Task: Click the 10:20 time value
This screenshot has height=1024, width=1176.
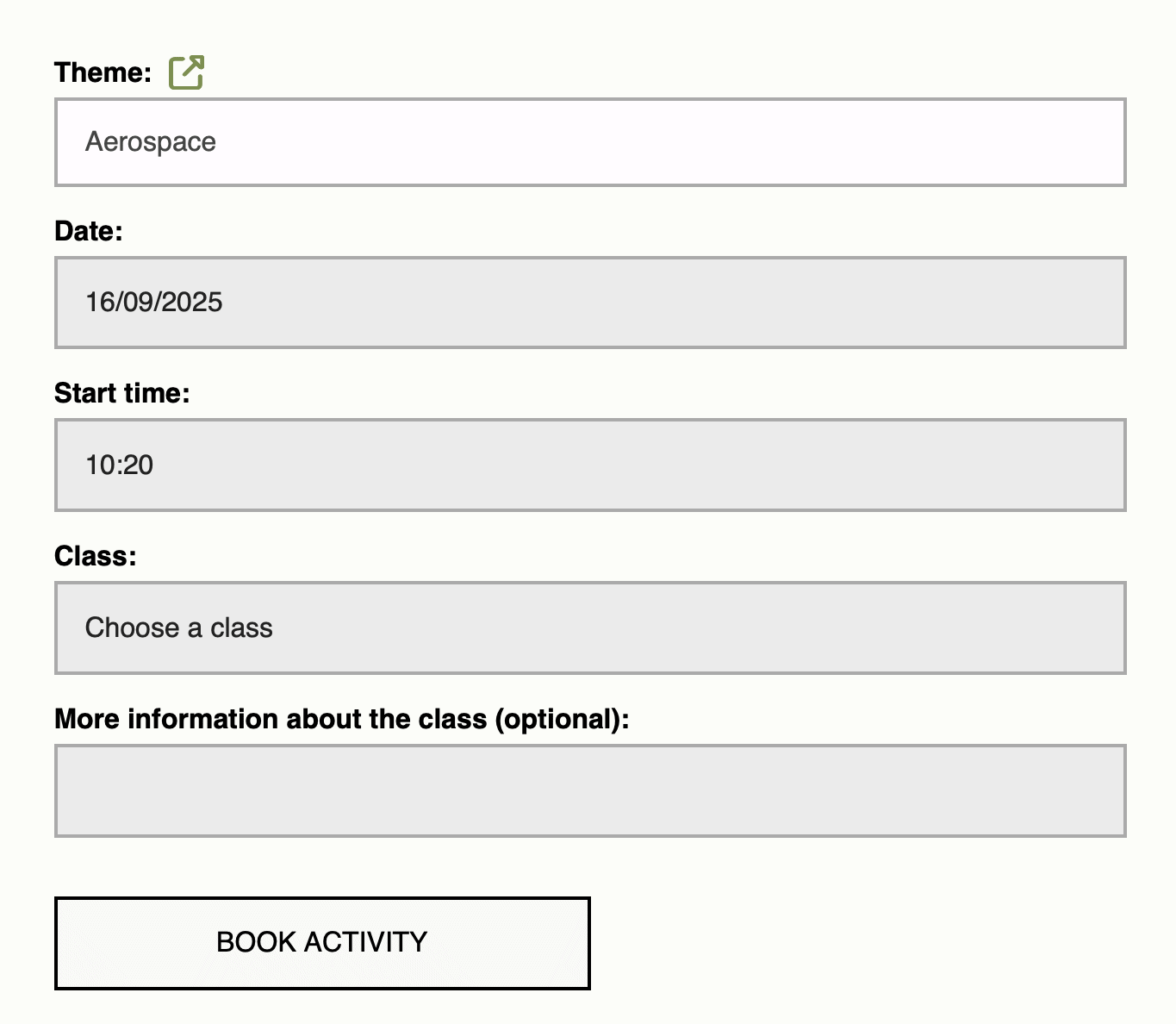Action: pos(120,465)
